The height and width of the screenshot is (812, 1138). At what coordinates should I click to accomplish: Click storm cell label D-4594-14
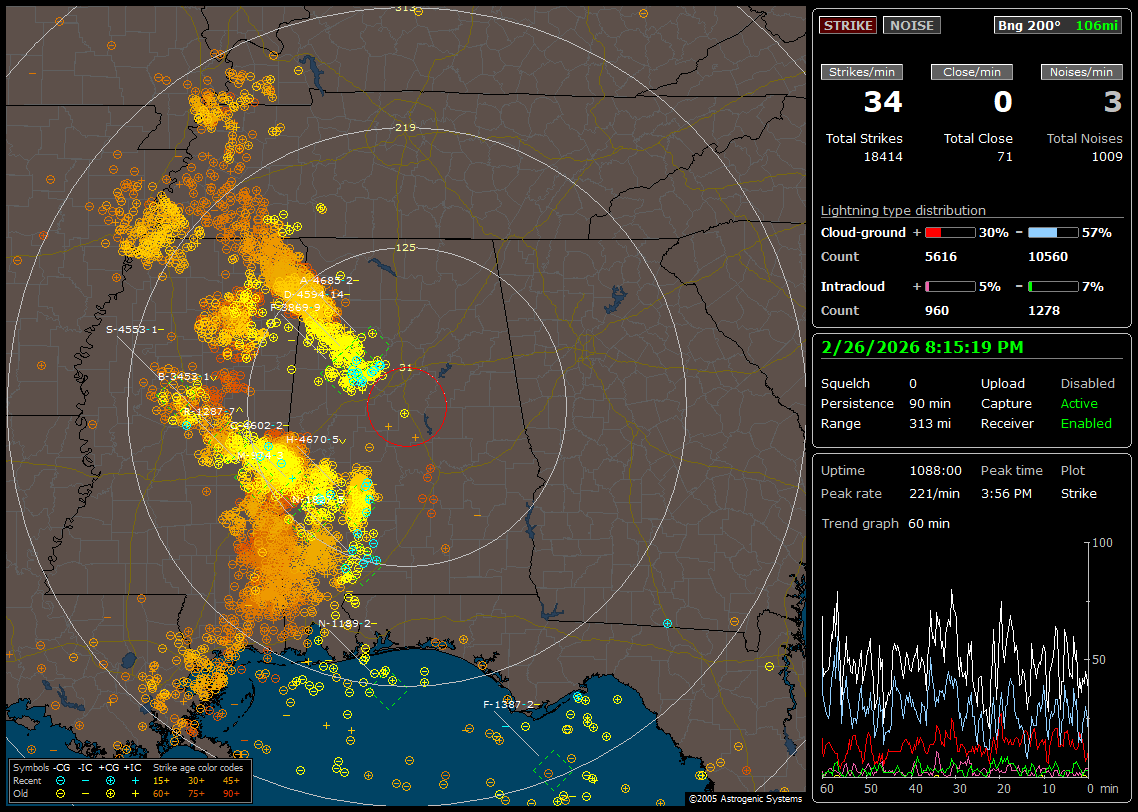[x=315, y=294]
